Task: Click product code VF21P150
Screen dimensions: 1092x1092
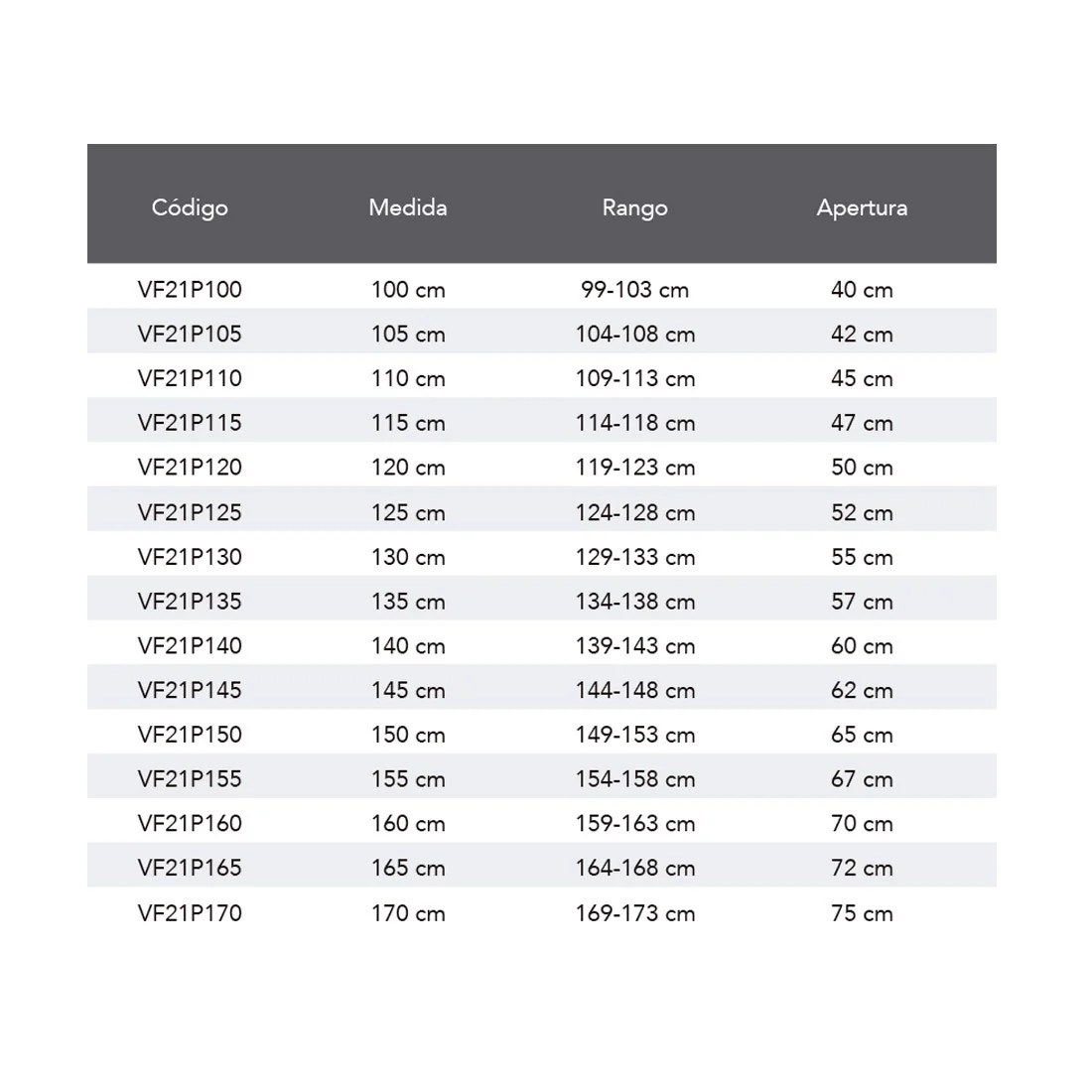Action: pos(190,735)
